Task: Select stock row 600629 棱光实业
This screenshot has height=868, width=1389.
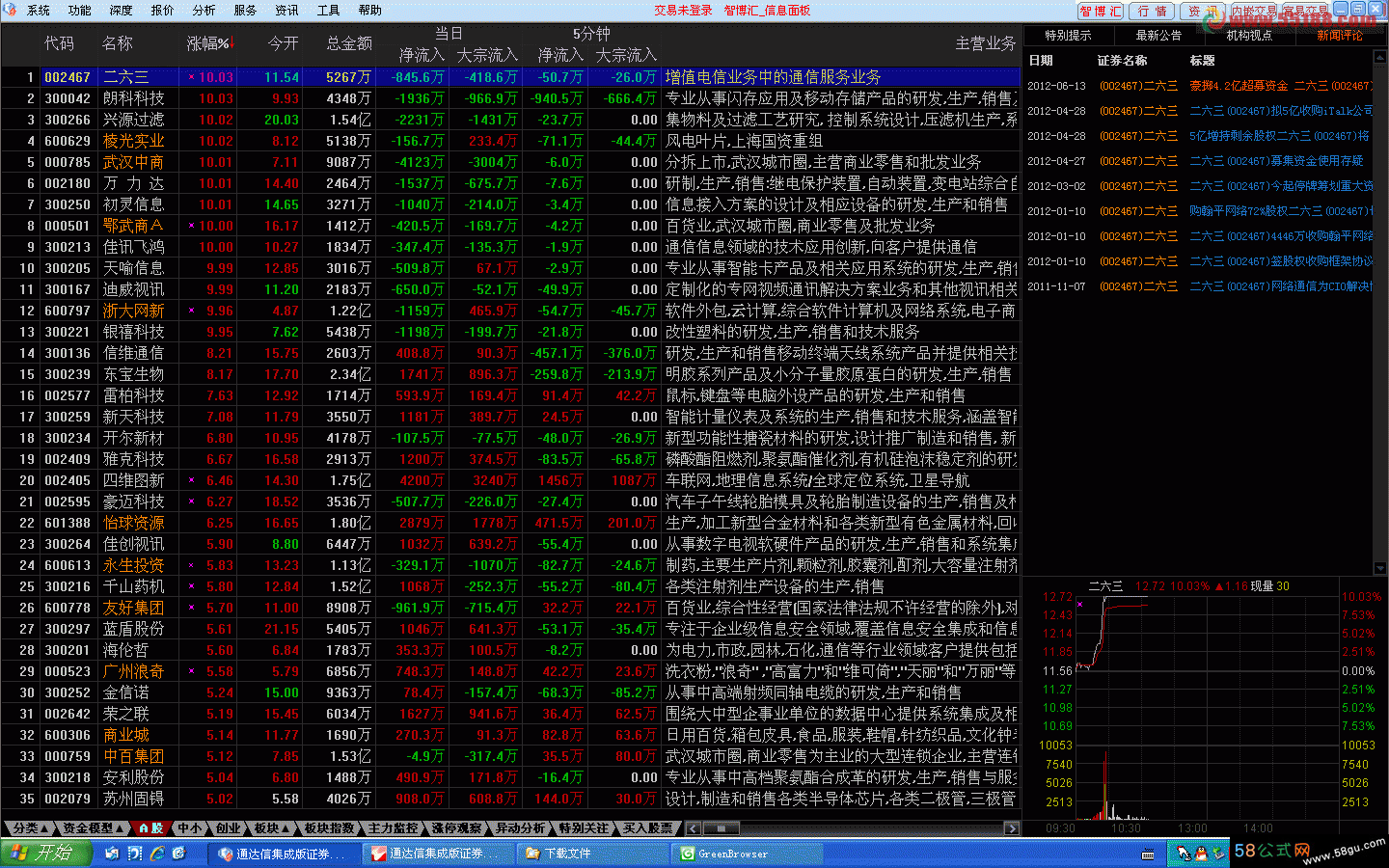Action: 510,141
